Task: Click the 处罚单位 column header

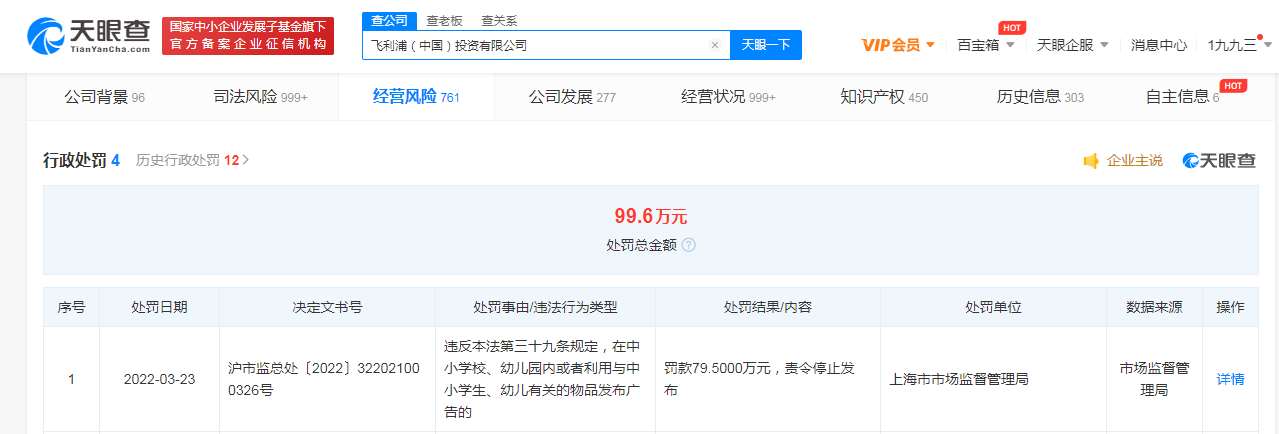Action: (993, 307)
